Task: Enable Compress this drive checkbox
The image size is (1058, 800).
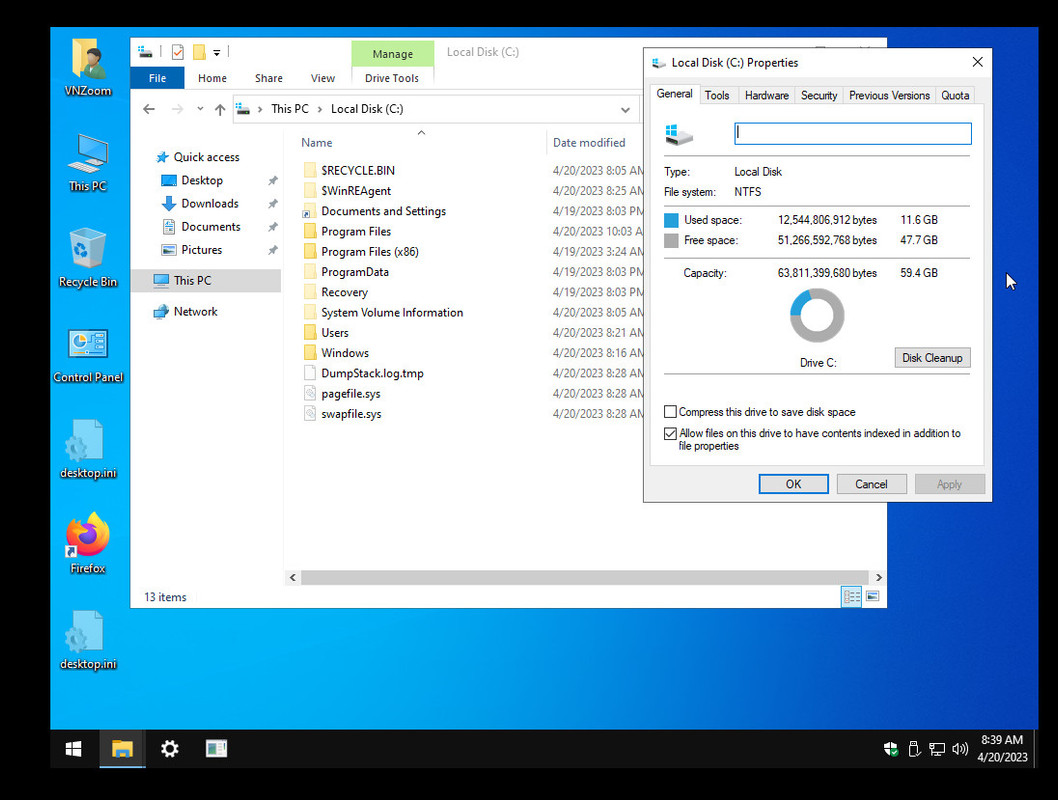Action: (670, 411)
